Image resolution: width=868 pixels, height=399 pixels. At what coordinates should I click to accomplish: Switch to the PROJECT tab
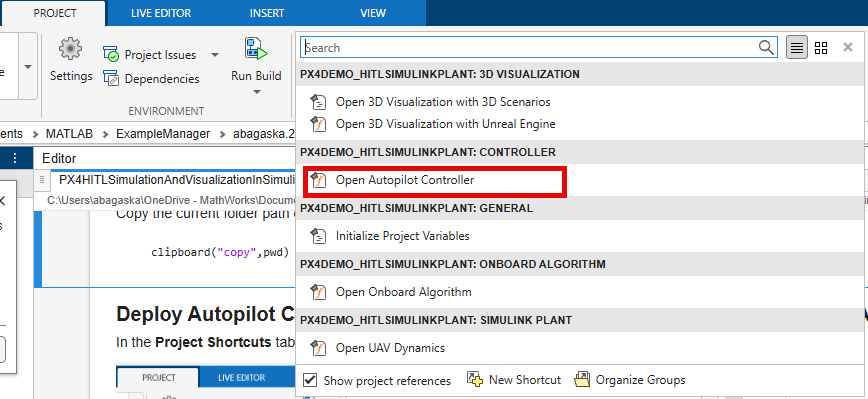[54, 13]
